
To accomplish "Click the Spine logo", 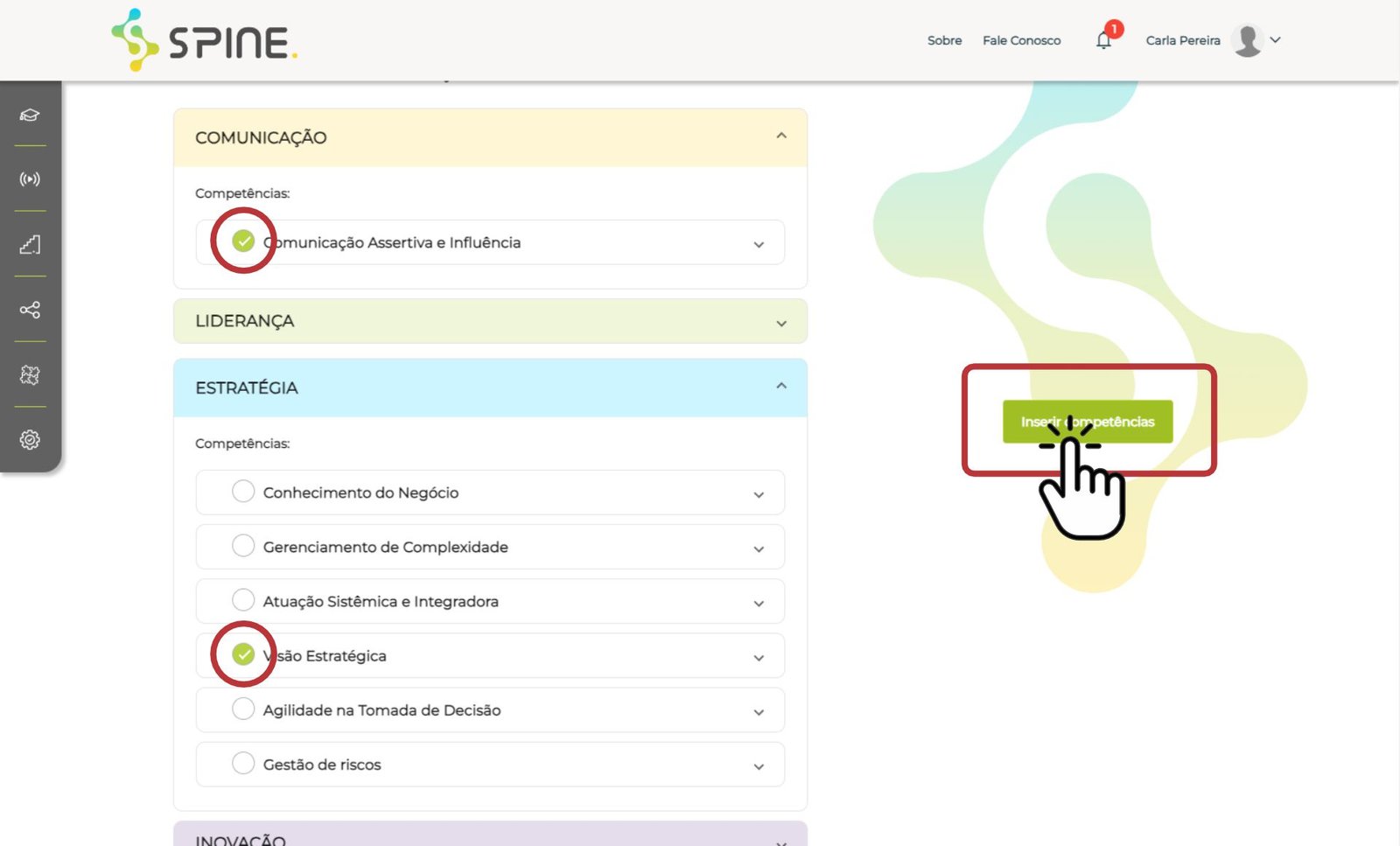I will (205, 40).
